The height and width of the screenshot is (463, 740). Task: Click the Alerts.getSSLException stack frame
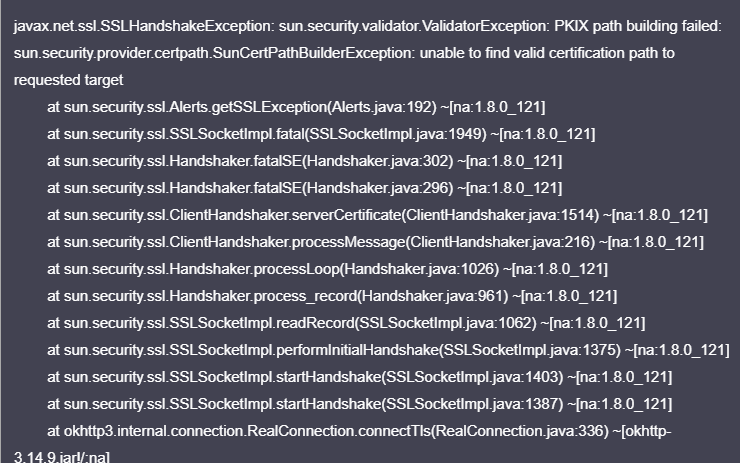coord(296,107)
